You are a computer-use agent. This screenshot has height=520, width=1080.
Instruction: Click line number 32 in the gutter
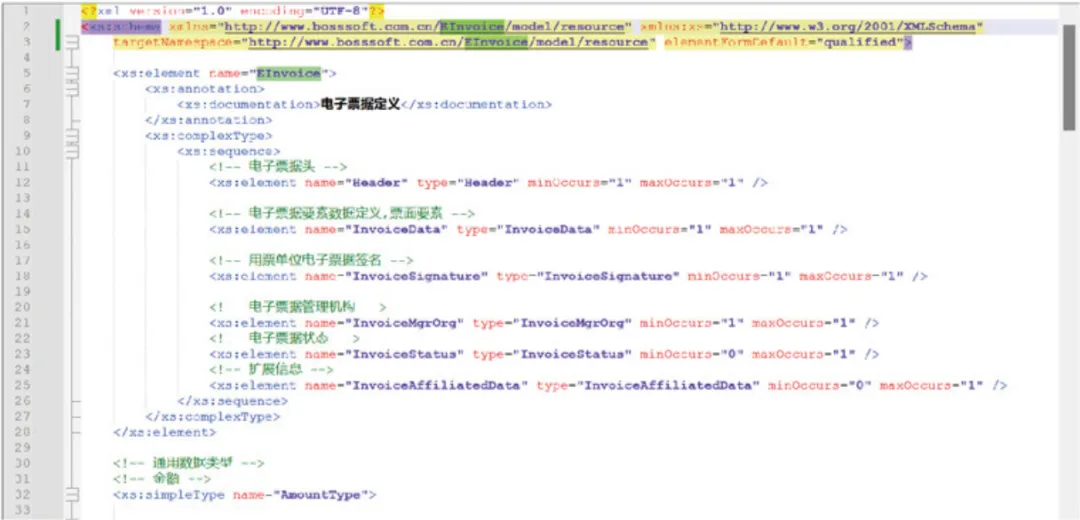24,494
